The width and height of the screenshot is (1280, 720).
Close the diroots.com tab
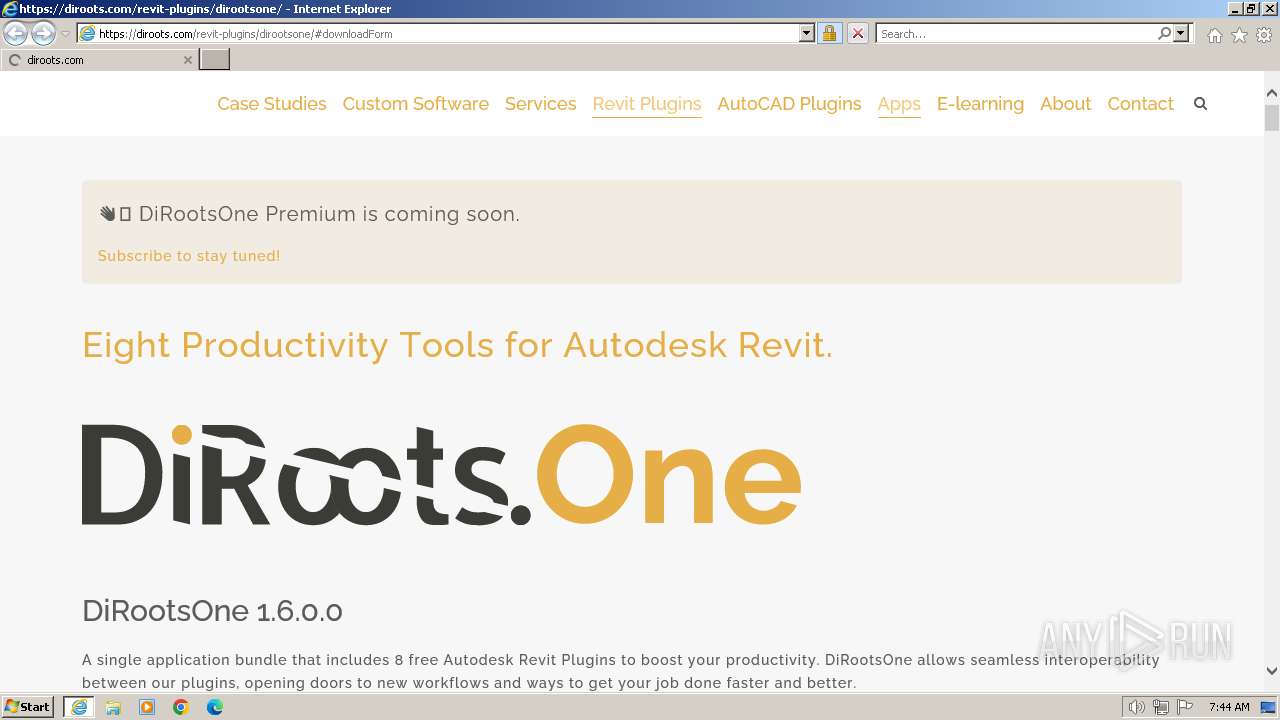[x=187, y=60]
